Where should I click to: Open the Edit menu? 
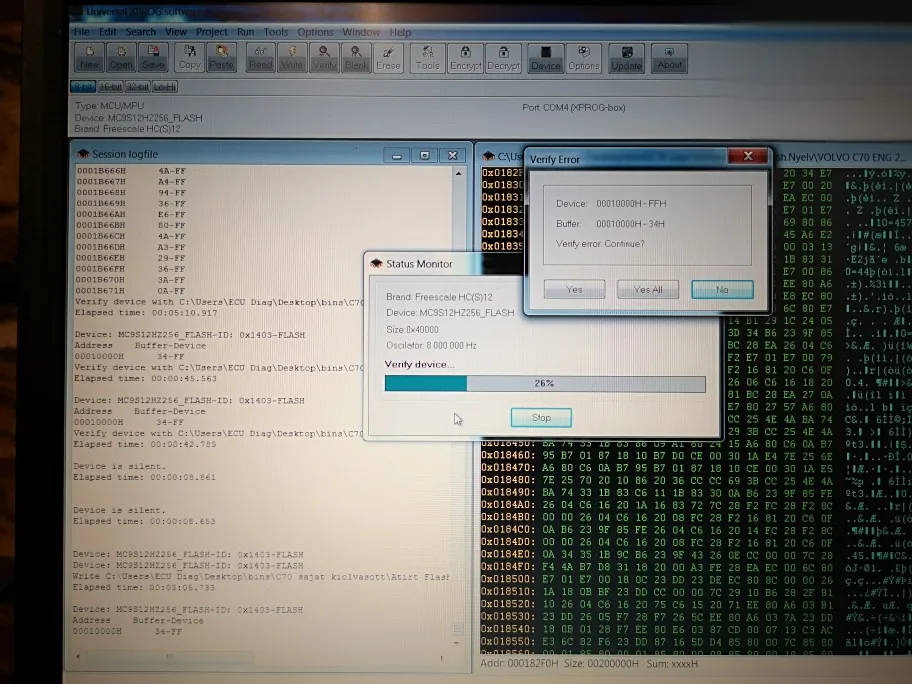[x=108, y=31]
